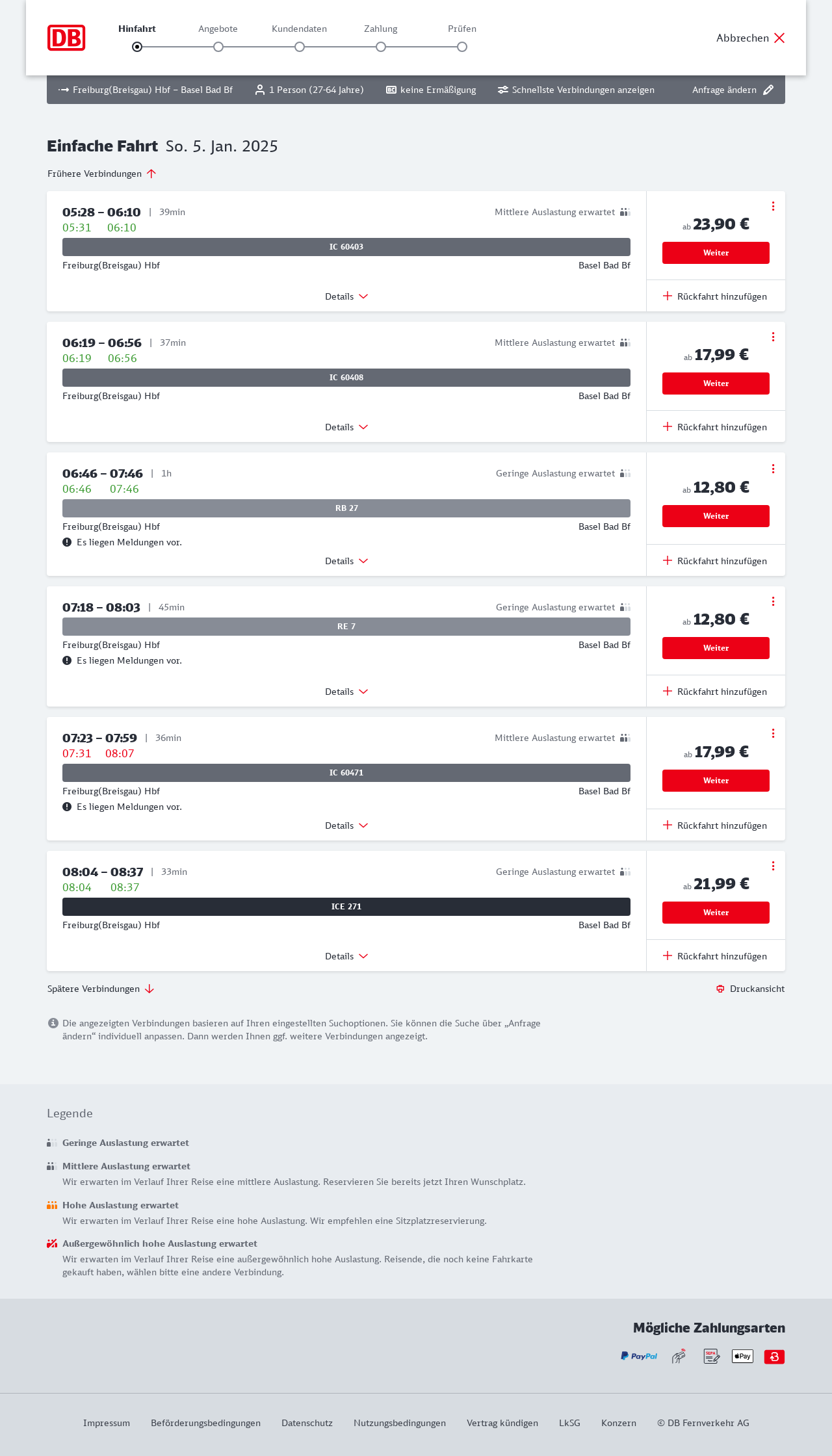
Task: Open three-dot menu for IC 60403 connection
Action: coord(773,206)
